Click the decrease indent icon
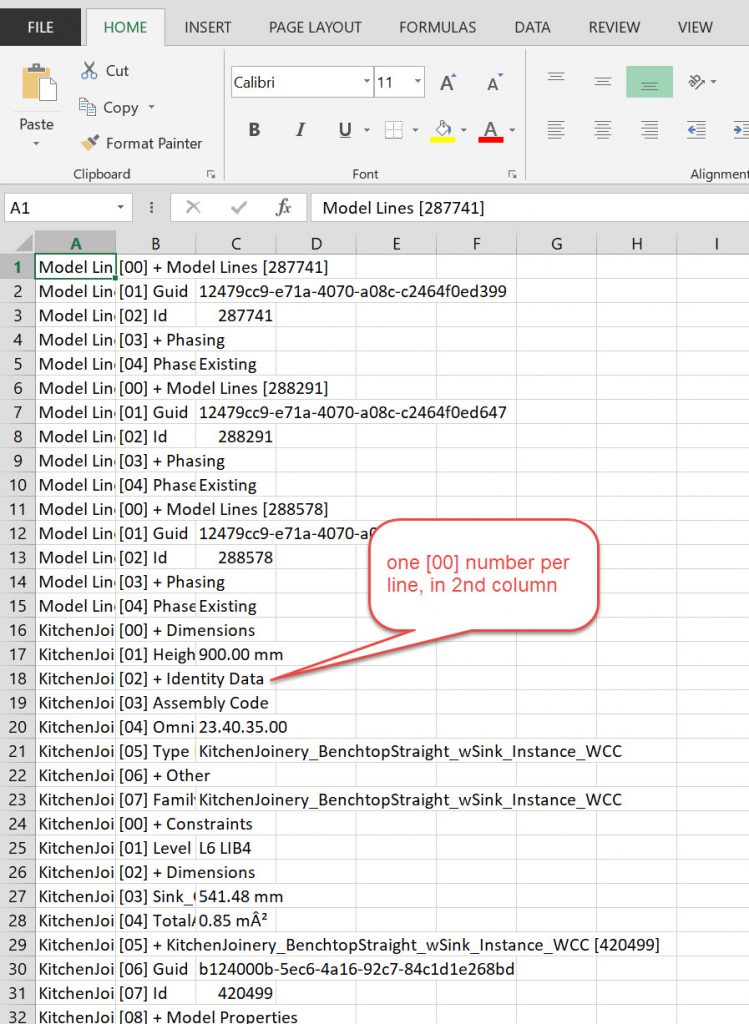 coord(696,130)
